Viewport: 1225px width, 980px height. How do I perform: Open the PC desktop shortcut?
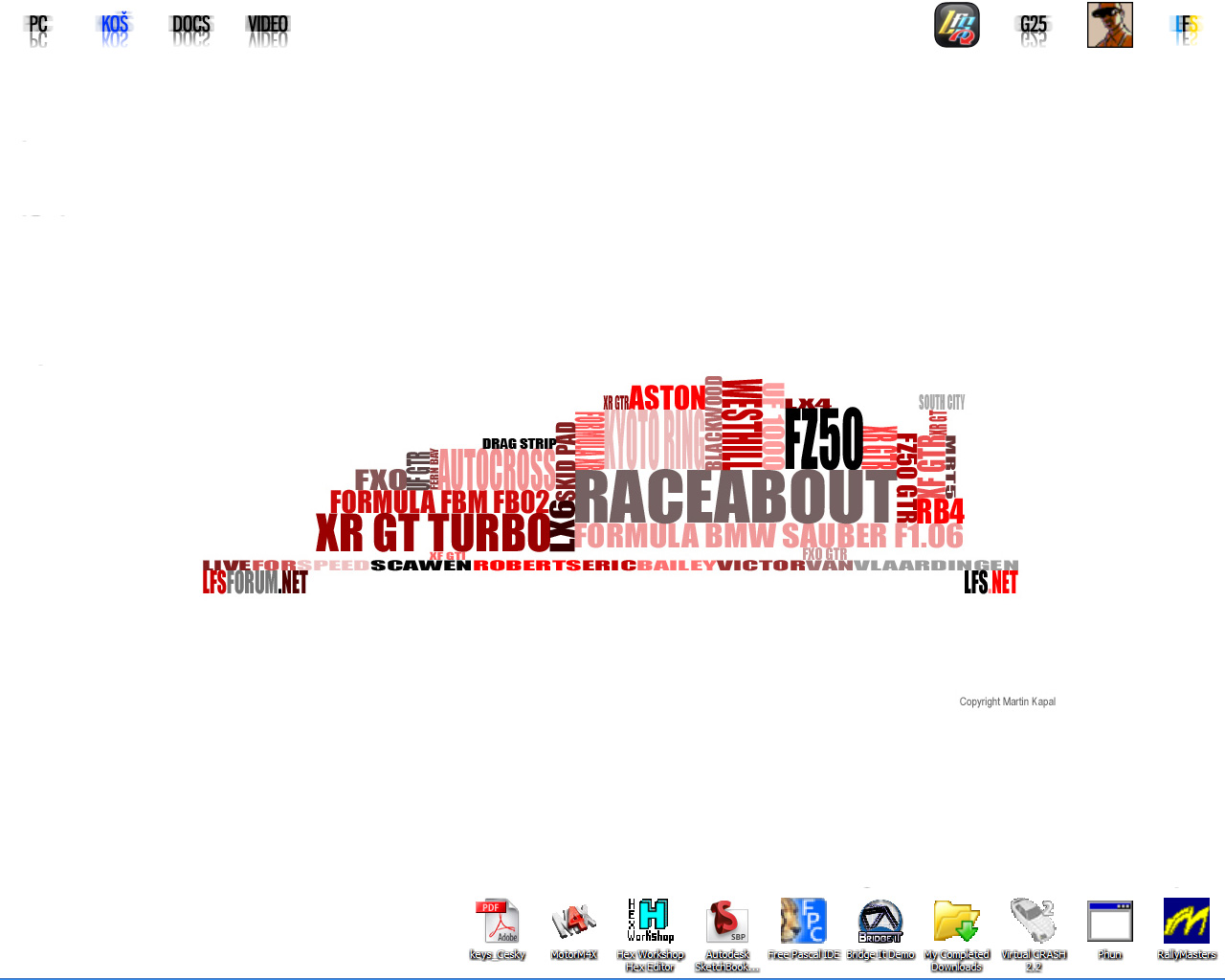(x=38, y=29)
